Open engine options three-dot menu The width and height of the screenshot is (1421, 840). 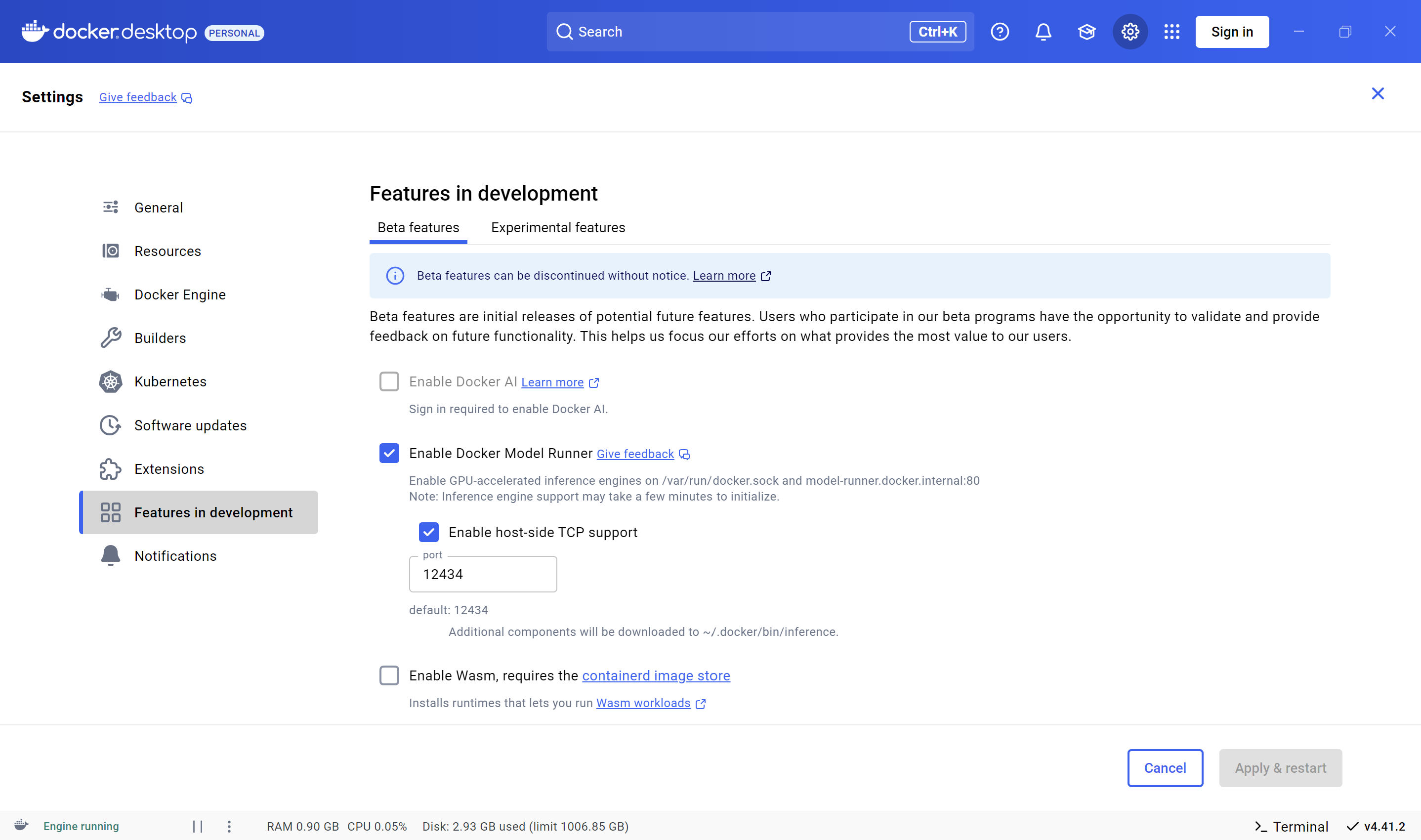[x=229, y=827]
